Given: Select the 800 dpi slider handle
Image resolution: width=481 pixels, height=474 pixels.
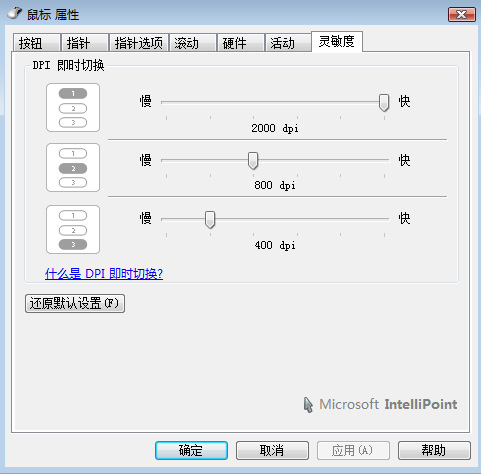Looking at the screenshot, I should (x=253, y=160).
